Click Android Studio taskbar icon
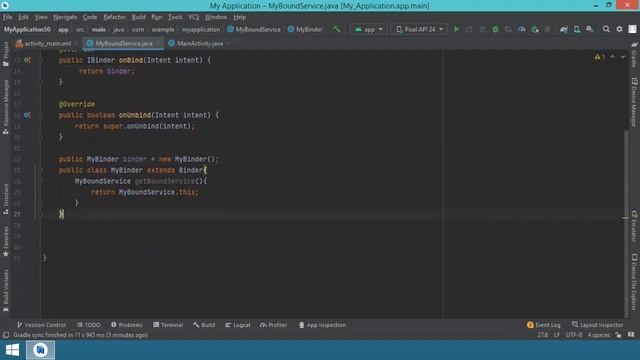Image resolution: width=640 pixels, height=360 pixels. 40,350
